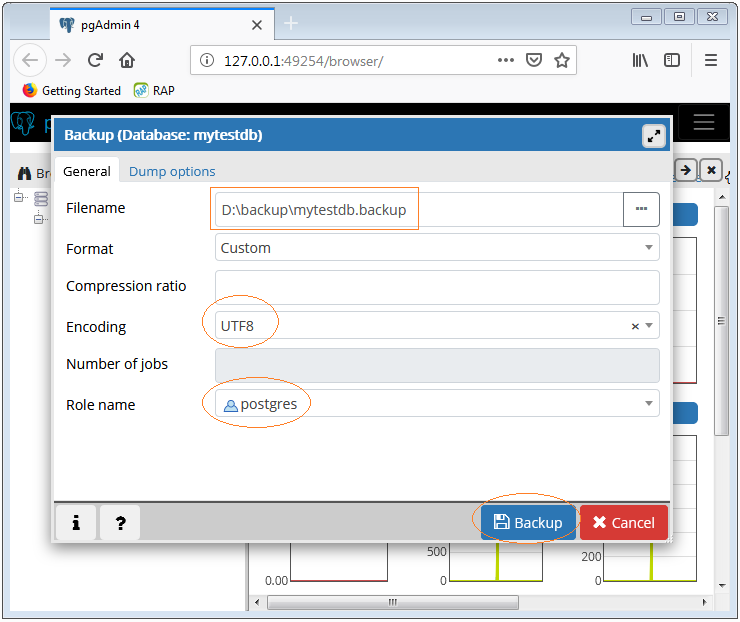Open the Firefox hamburger menu
The height and width of the screenshot is (622, 740).
point(711,60)
